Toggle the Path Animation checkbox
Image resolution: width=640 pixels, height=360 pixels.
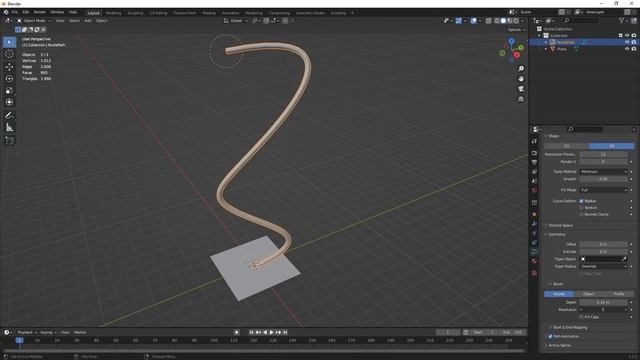550,336
